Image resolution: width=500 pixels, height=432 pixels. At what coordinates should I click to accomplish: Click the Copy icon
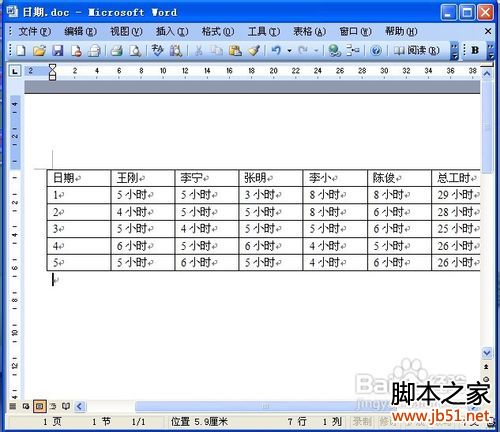click(x=217, y=51)
